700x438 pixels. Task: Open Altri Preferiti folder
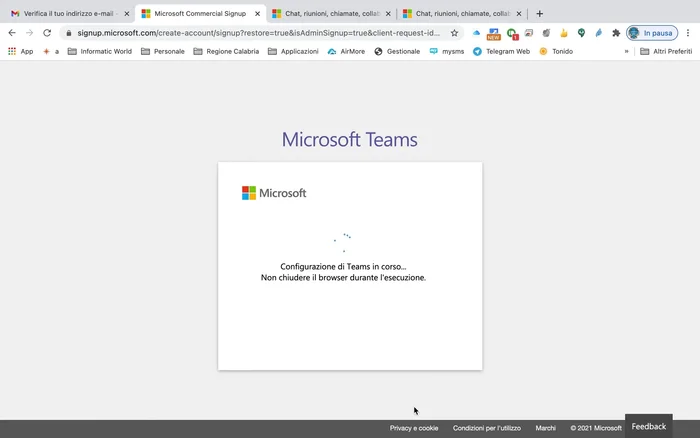[666, 51]
